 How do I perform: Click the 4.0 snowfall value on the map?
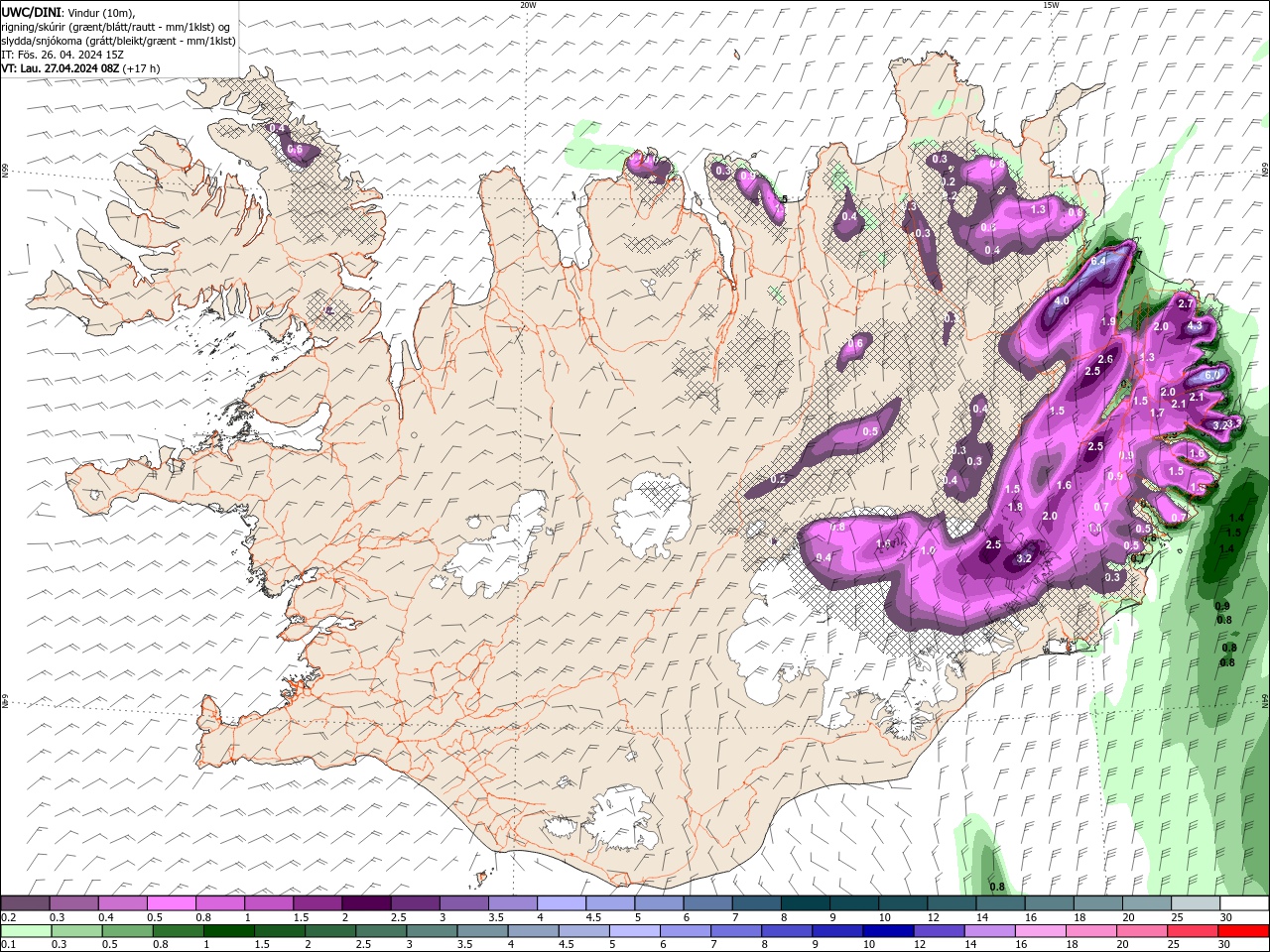click(1062, 300)
